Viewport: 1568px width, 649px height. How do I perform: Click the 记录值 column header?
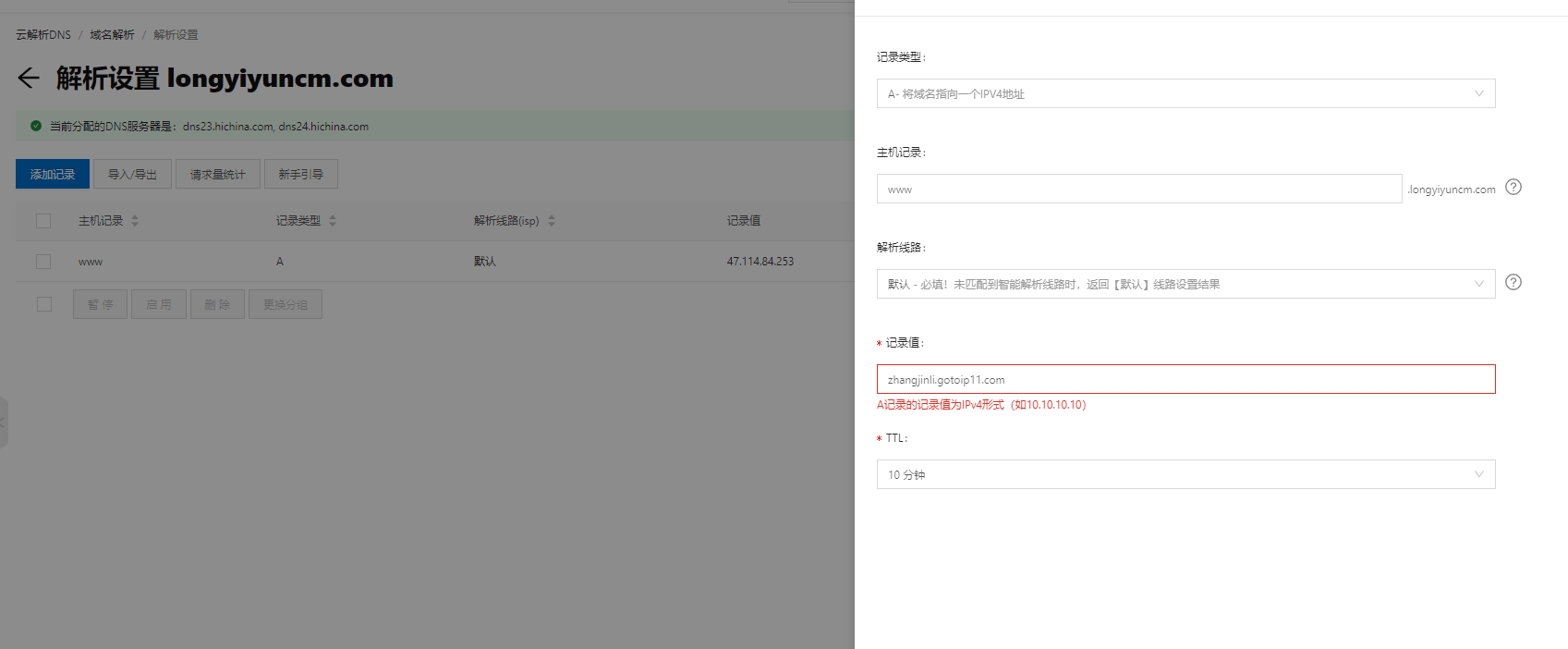point(744,221)
